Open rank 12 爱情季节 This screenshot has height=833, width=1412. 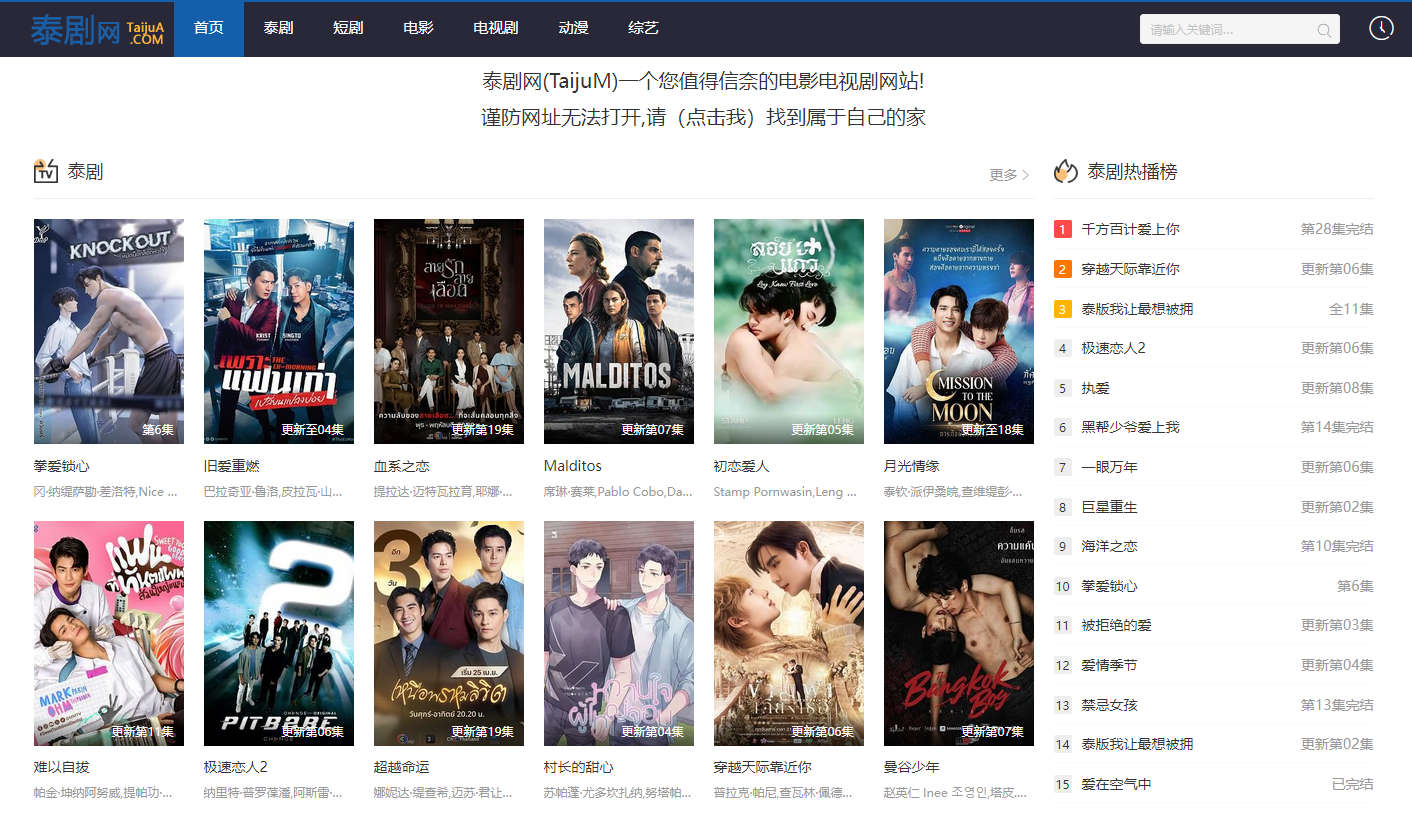[x=1110, y=665]
